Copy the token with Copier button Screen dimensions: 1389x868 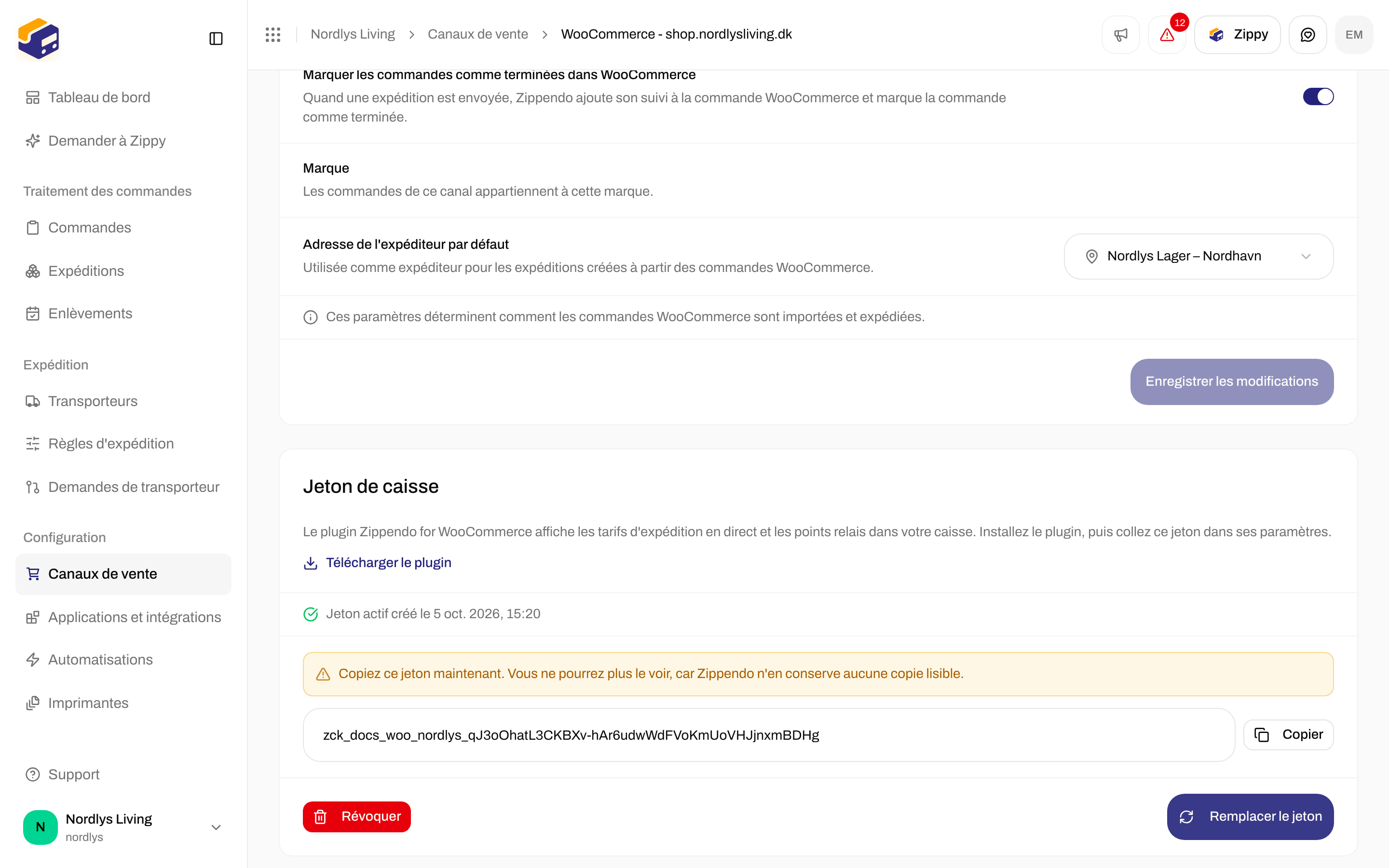coord(1288,735)
